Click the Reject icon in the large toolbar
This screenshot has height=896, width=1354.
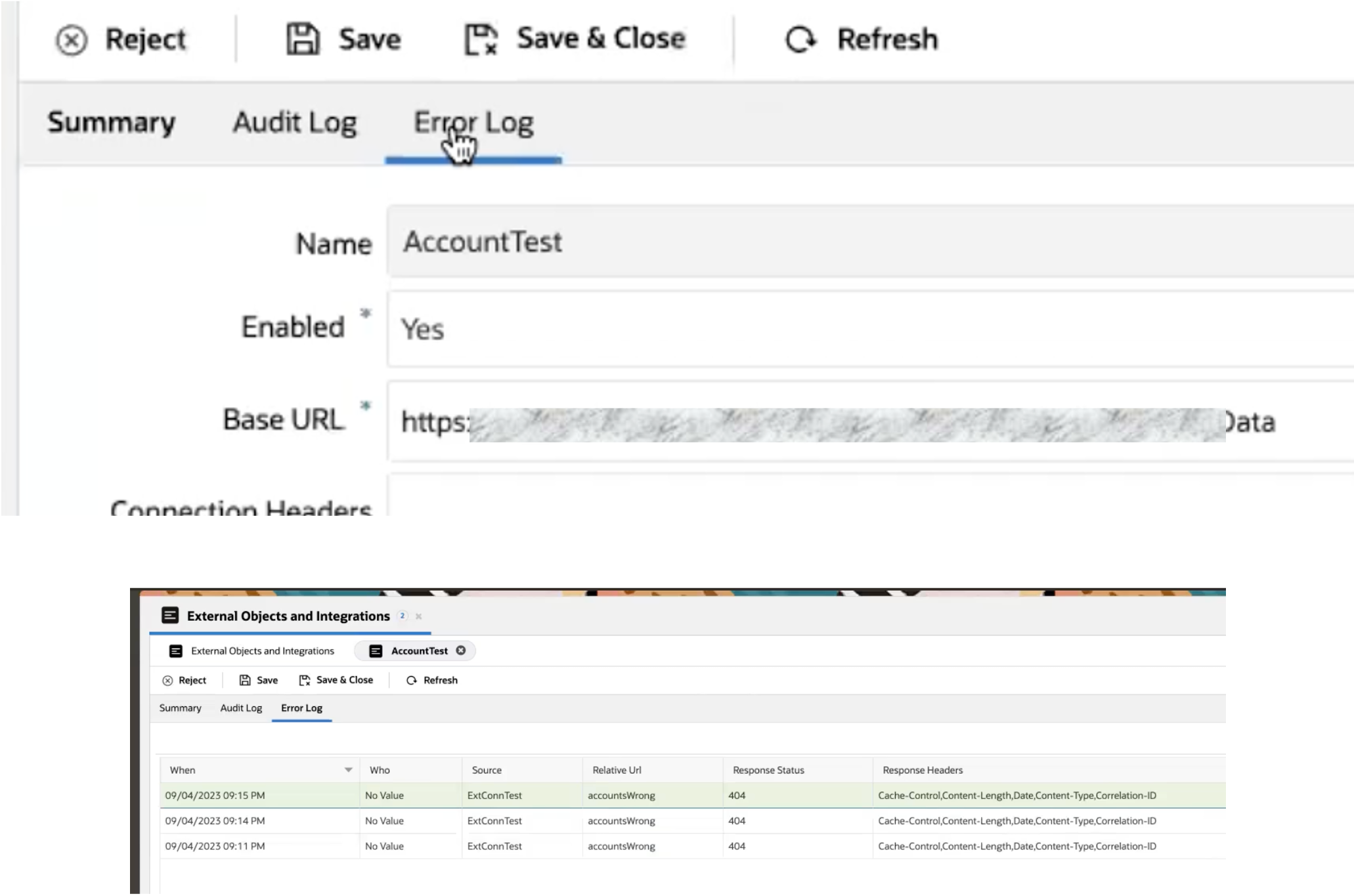pyautogui.click(x=72, y=41)
